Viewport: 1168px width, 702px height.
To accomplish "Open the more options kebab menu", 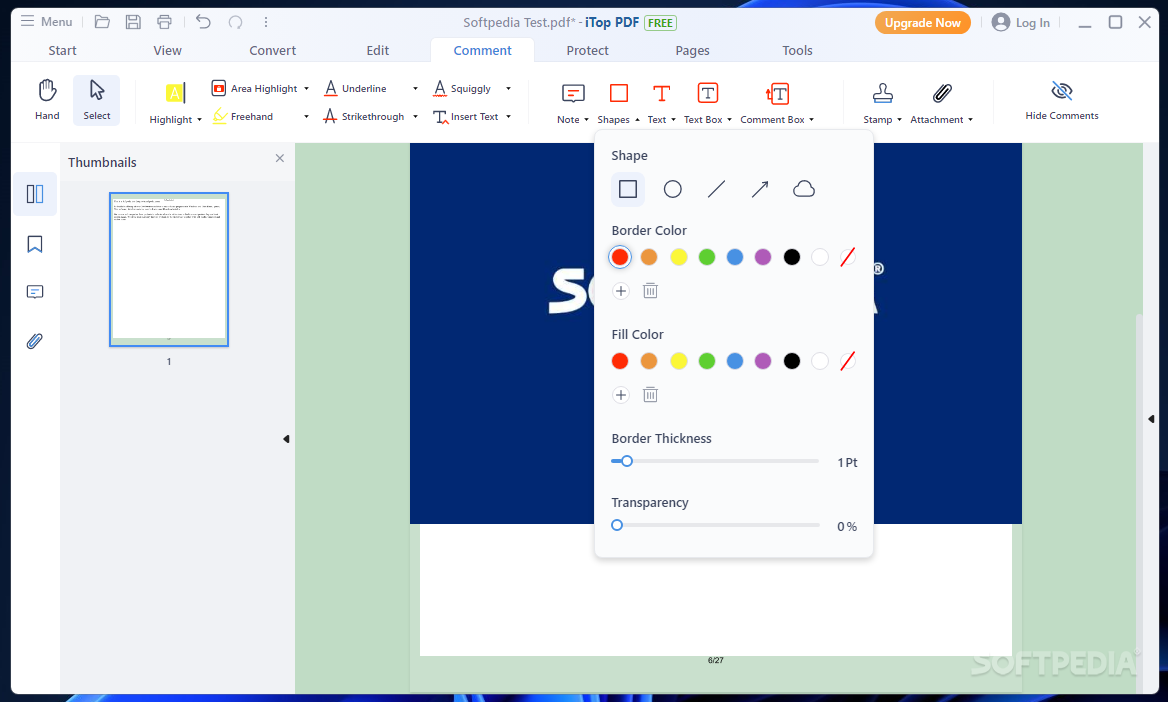I will (x=266, y=22).
